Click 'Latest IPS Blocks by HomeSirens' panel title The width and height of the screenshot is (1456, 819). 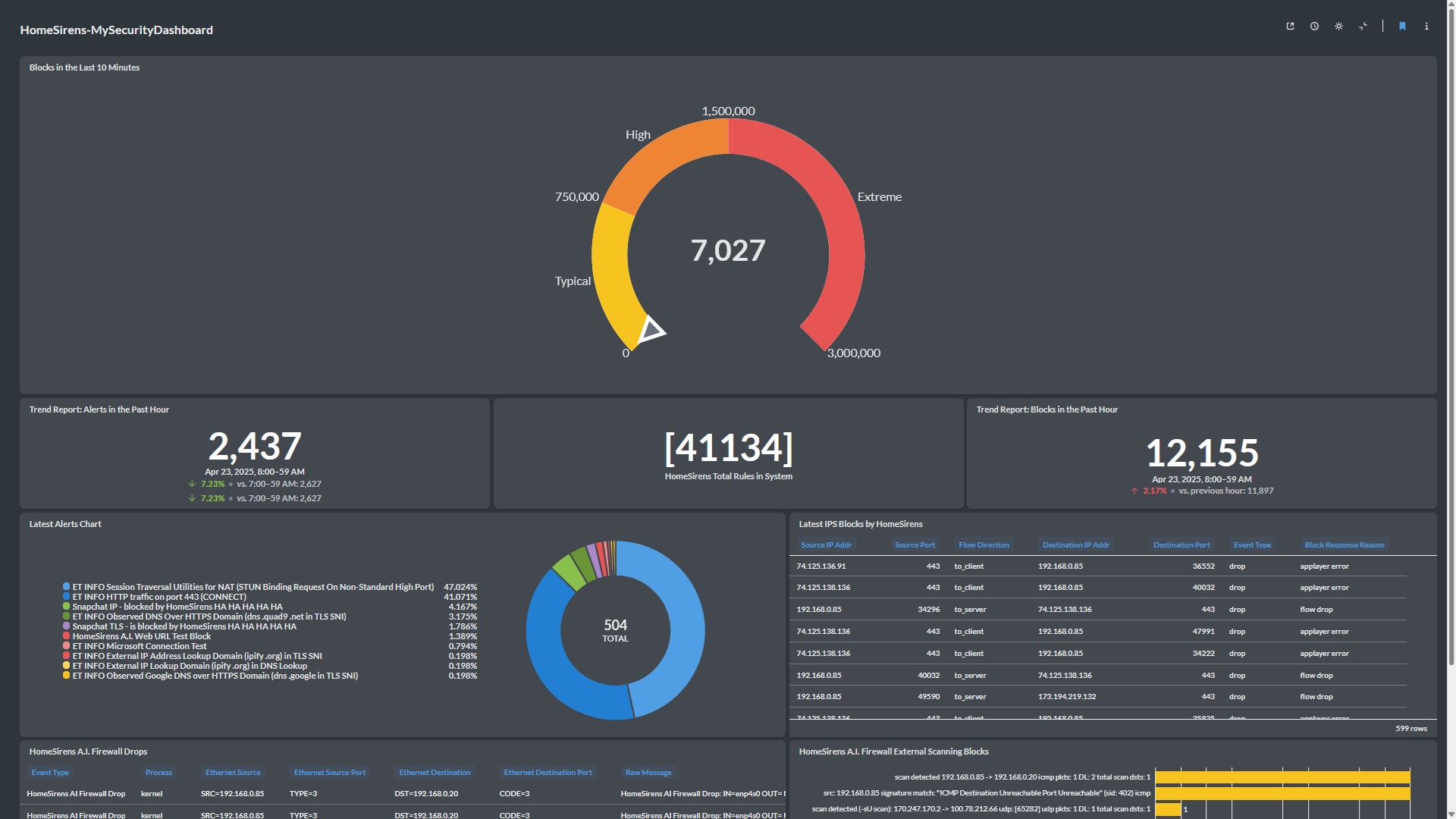coord(861,524)
